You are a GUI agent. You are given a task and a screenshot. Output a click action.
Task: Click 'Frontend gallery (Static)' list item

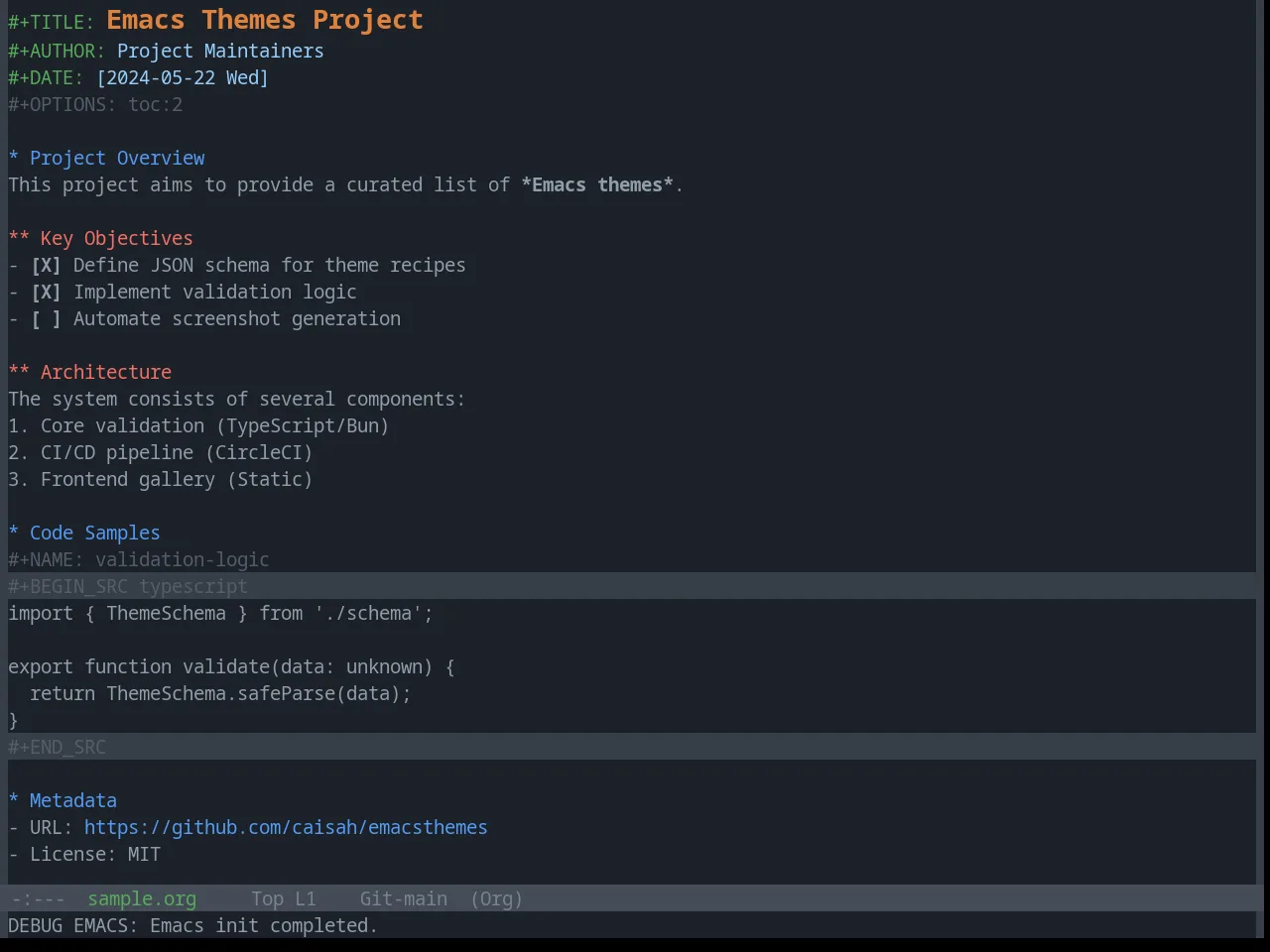tap(177, 479)
